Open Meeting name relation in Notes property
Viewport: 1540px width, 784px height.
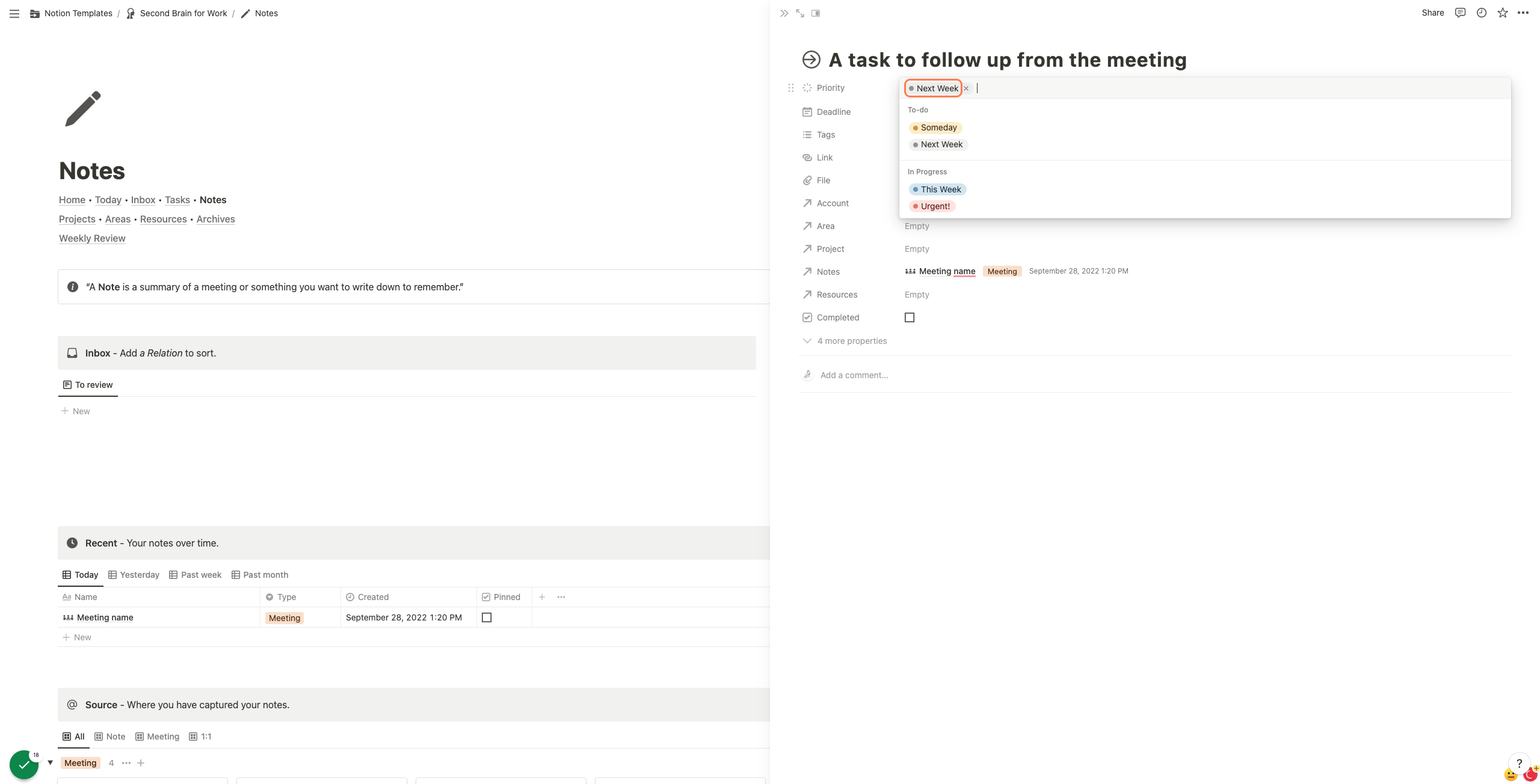[x=940, y=271]
